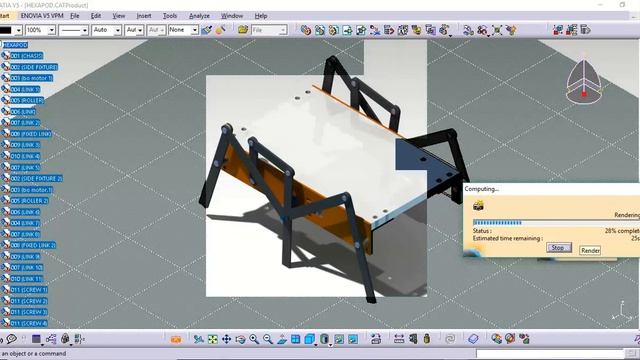Open the Auto thickness dropdown
Image resolution: width=640 pixels, height=360 pixels.
[x=118, y=30]
